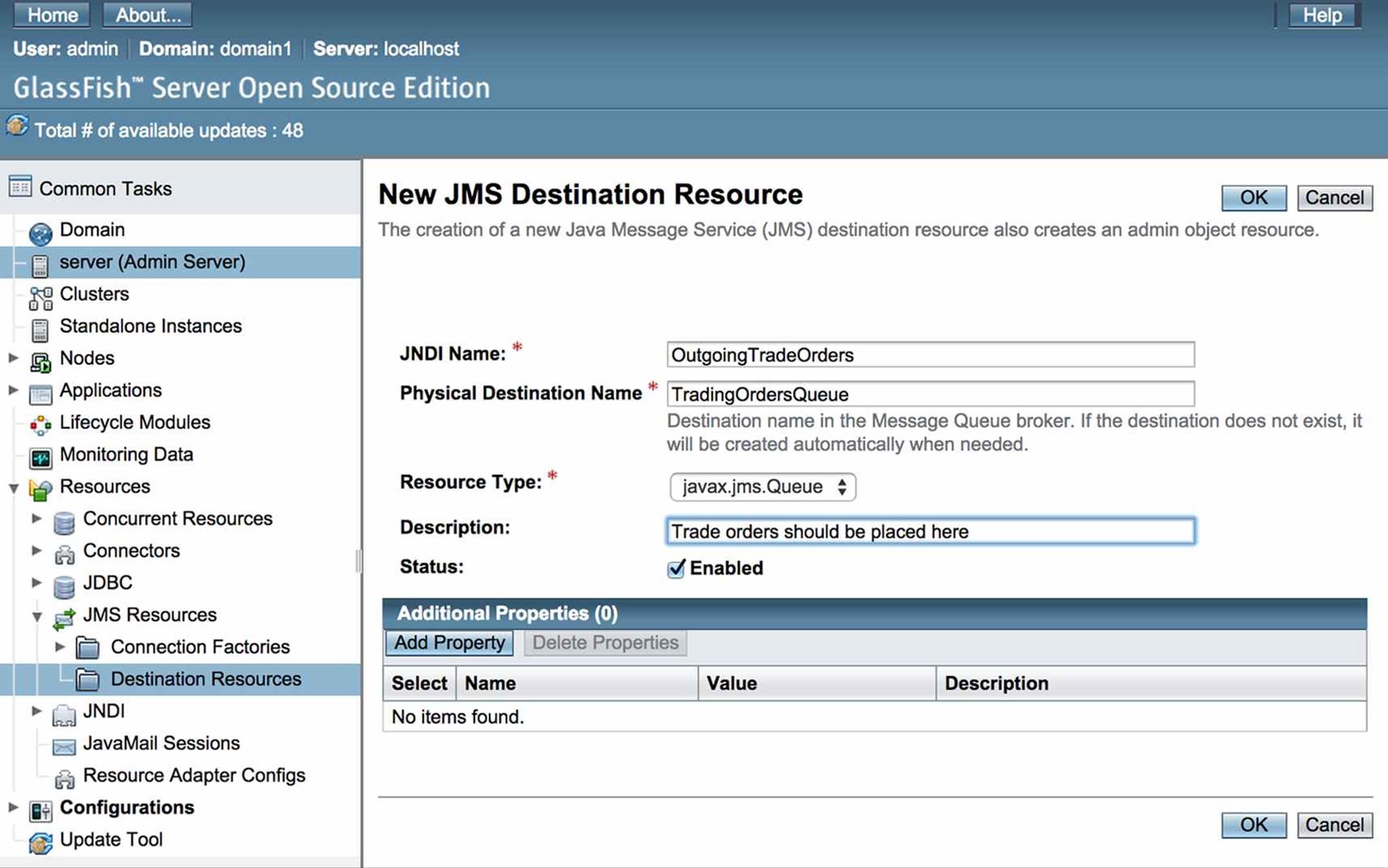Select Destination Resources in the tree
Image resolution: width=1388 pixels, height=868 pixels.
(206, 679)
